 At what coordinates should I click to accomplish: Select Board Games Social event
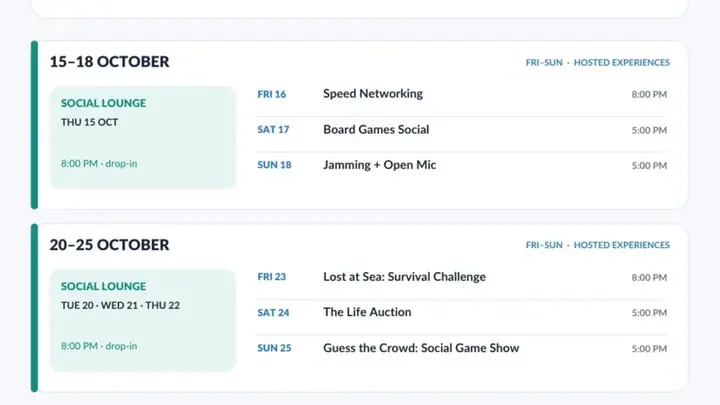pos(462,130)
